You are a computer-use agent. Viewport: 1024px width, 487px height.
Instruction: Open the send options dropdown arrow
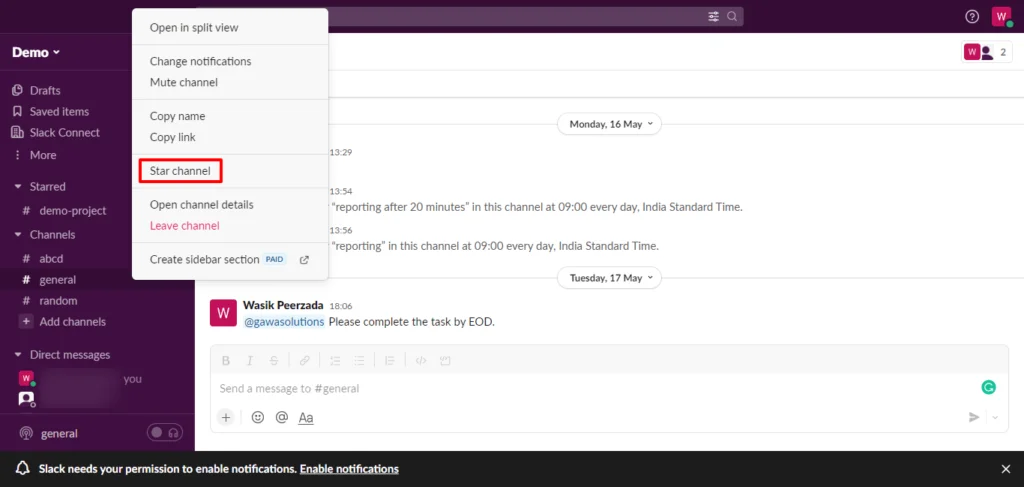point(995,417)
